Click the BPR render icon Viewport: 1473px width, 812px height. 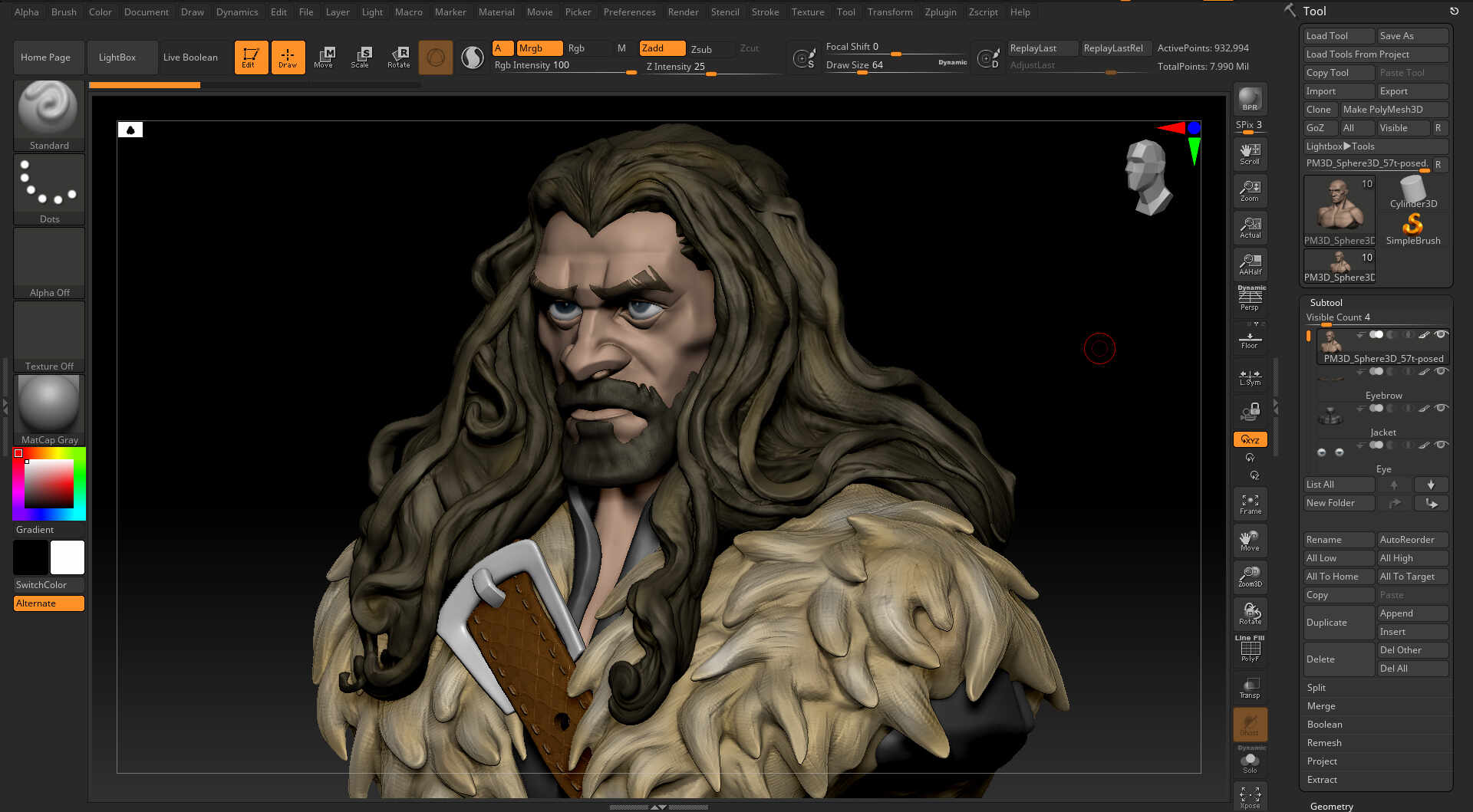1250,99
